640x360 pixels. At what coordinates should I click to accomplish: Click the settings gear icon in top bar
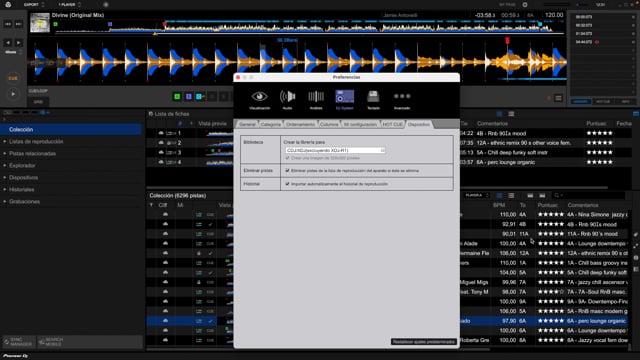525,5
